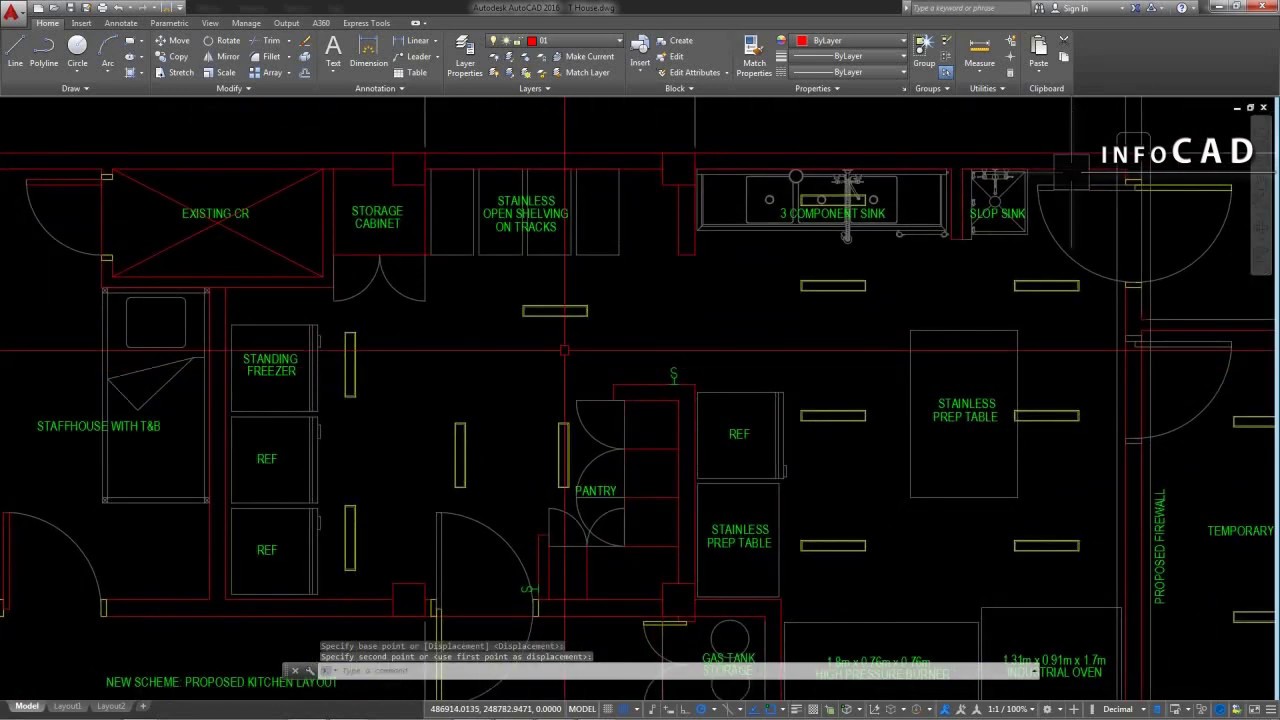Expand the Modify panel
The image size is (1280, 720).
coord(233,88)
